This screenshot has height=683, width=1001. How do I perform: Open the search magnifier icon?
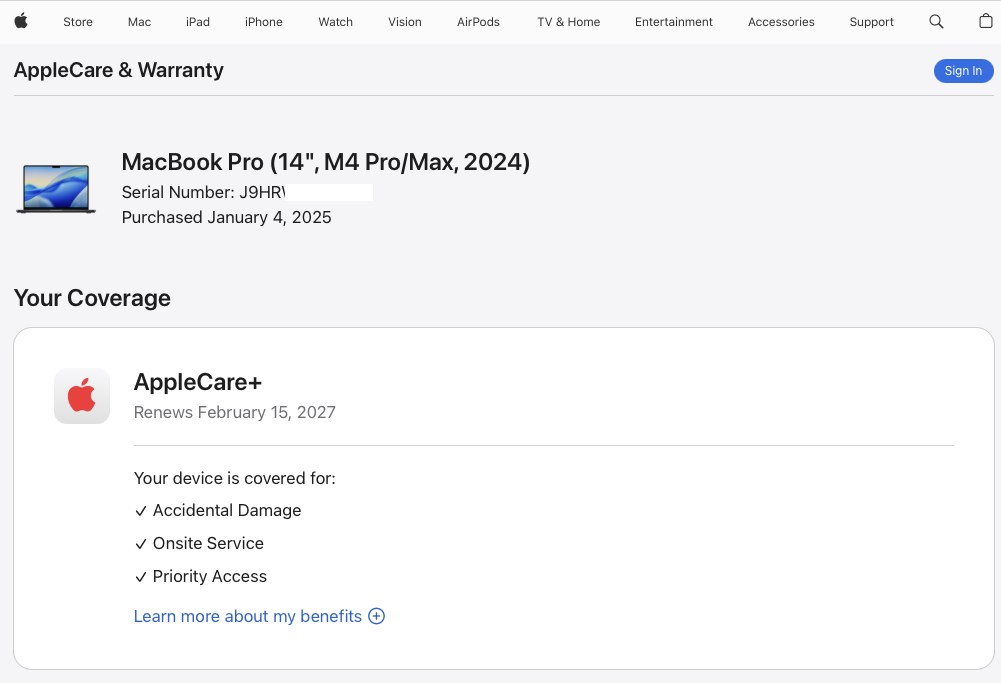coord(936,22)
